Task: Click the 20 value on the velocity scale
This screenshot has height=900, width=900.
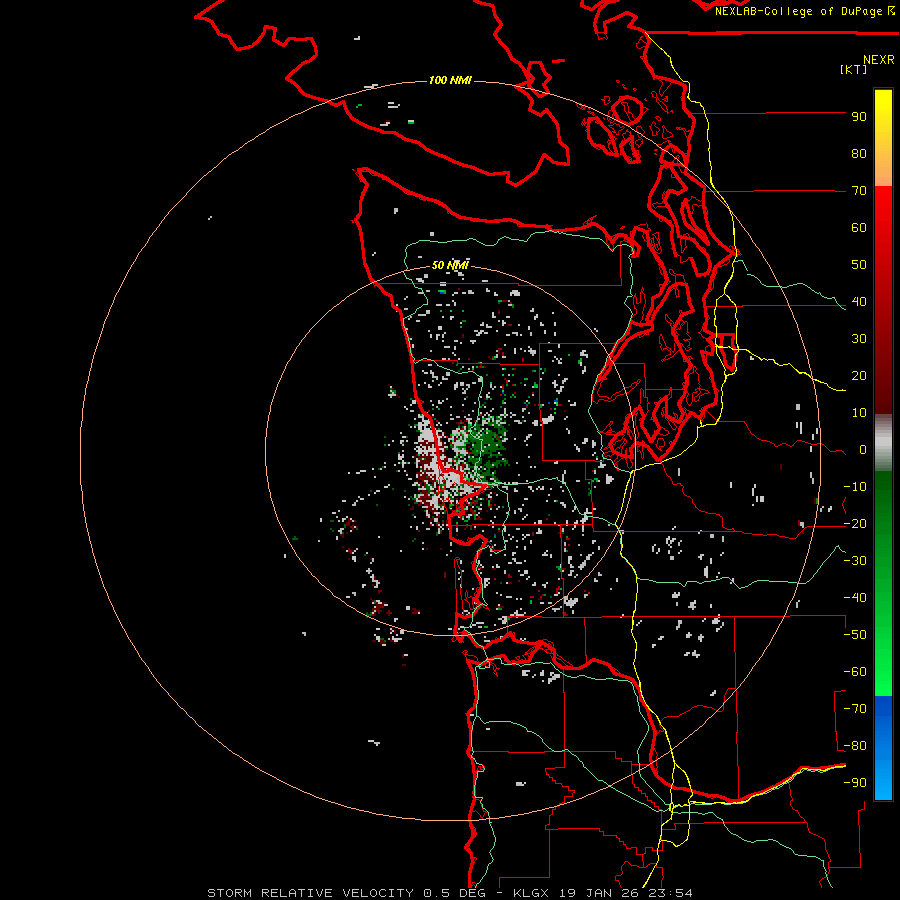Action: [x=859, y=375]
